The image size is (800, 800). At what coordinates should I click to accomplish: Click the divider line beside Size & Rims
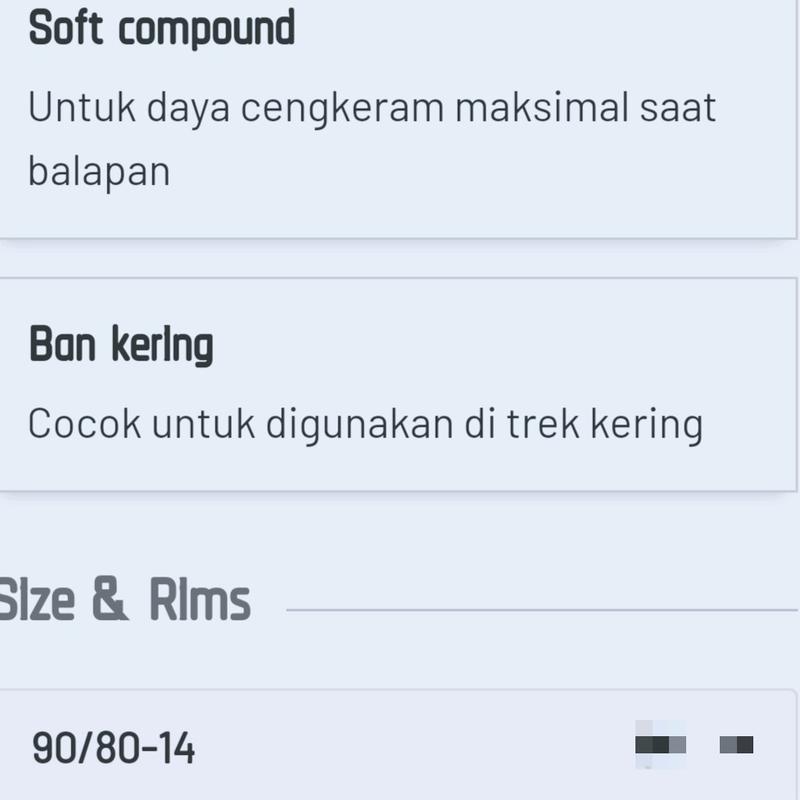point(540,609)
